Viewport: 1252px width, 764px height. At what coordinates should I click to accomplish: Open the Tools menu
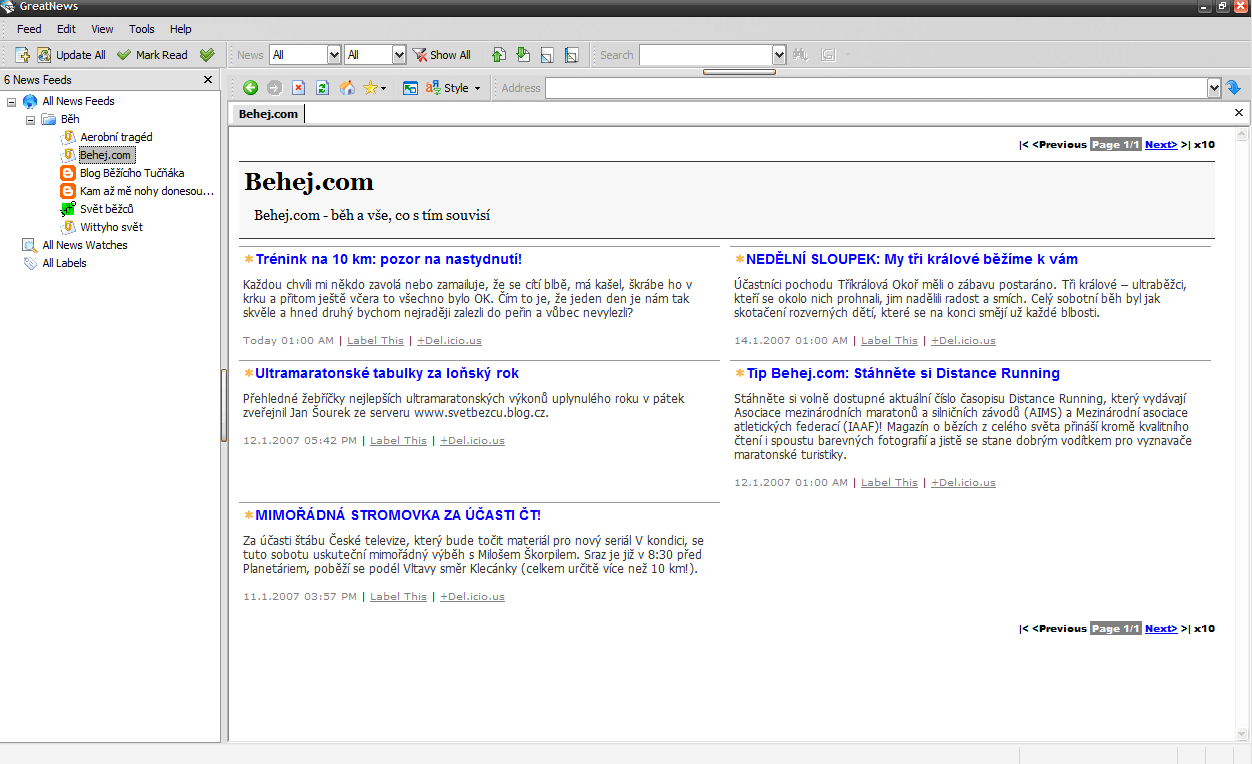(142, 29)
